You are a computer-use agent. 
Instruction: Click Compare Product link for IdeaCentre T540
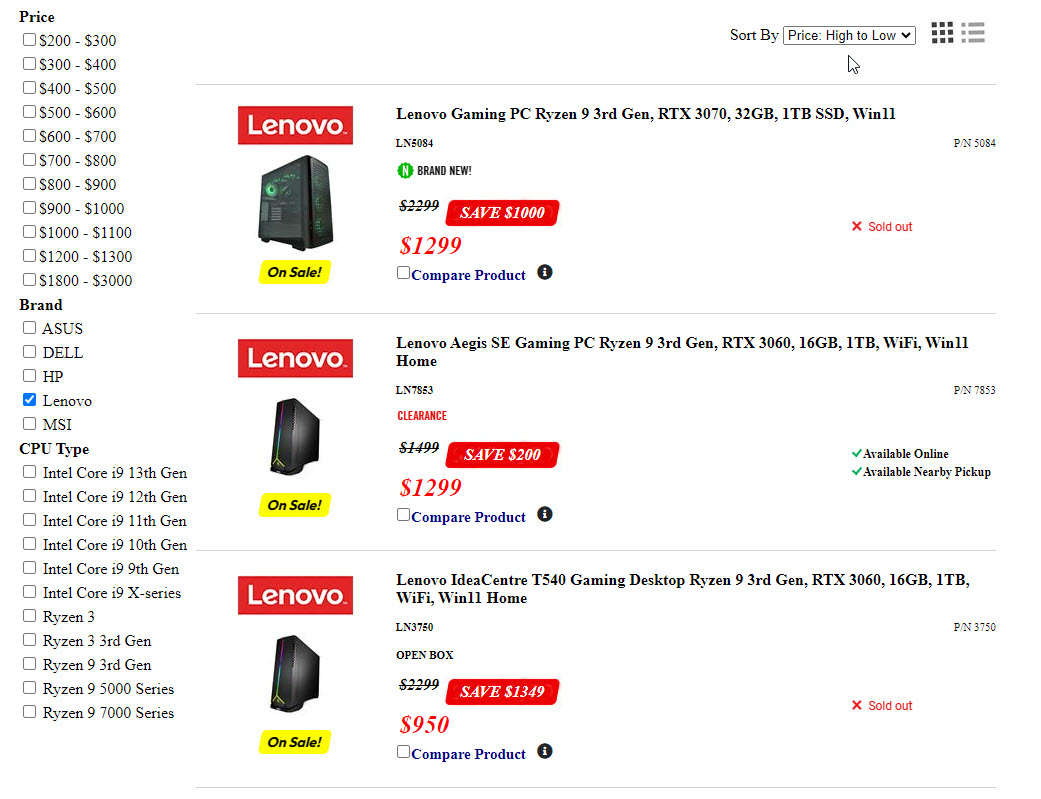tap(468, 754)
